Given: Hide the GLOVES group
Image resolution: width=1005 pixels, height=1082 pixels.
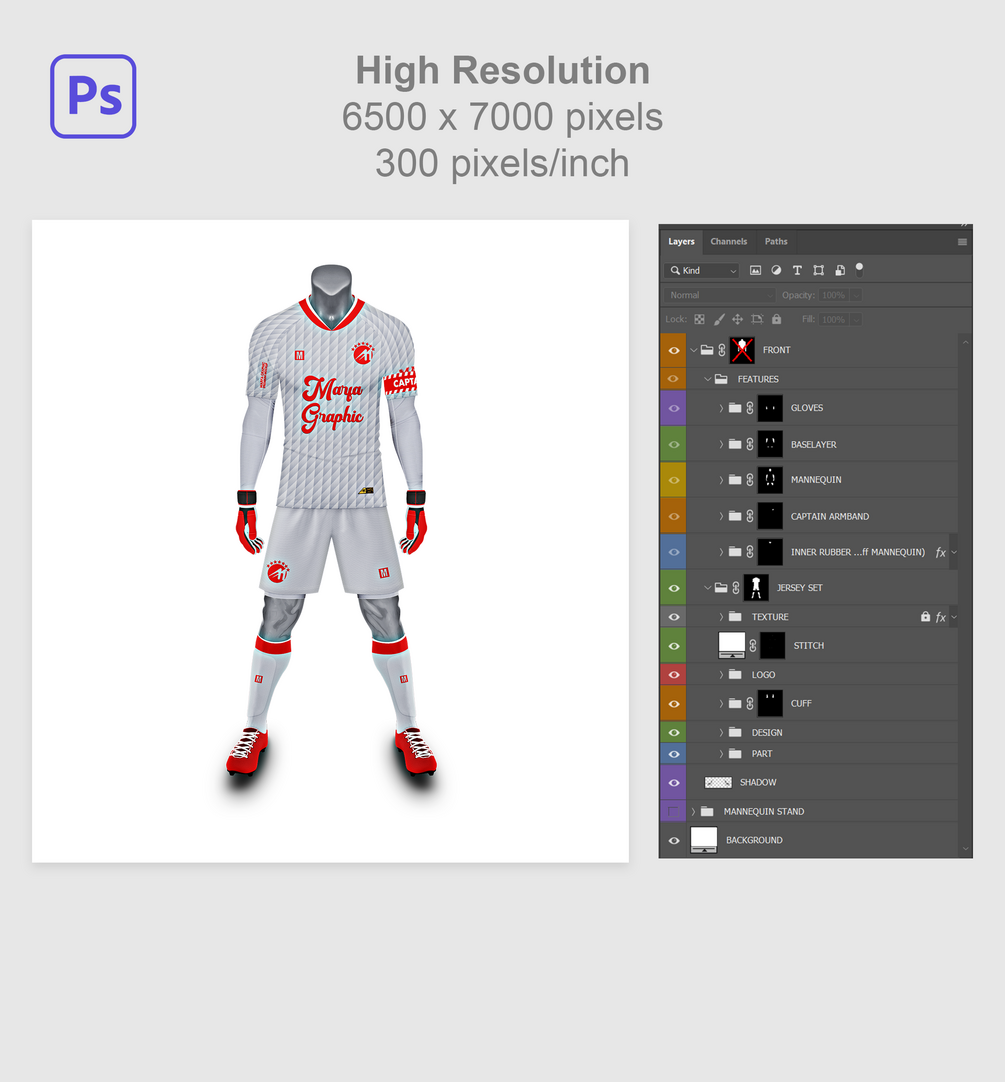Looking at the screenshot, I should tap(674, 409).
